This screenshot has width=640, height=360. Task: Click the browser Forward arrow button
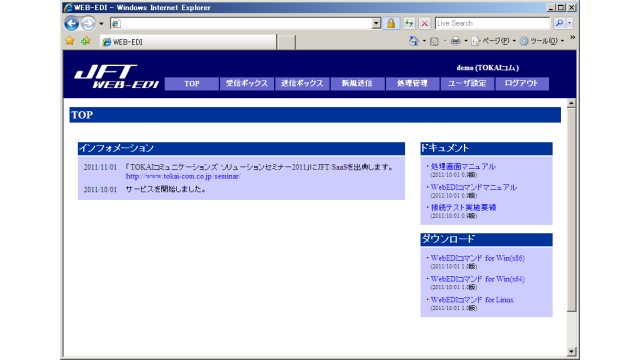[x=88, y=23]
